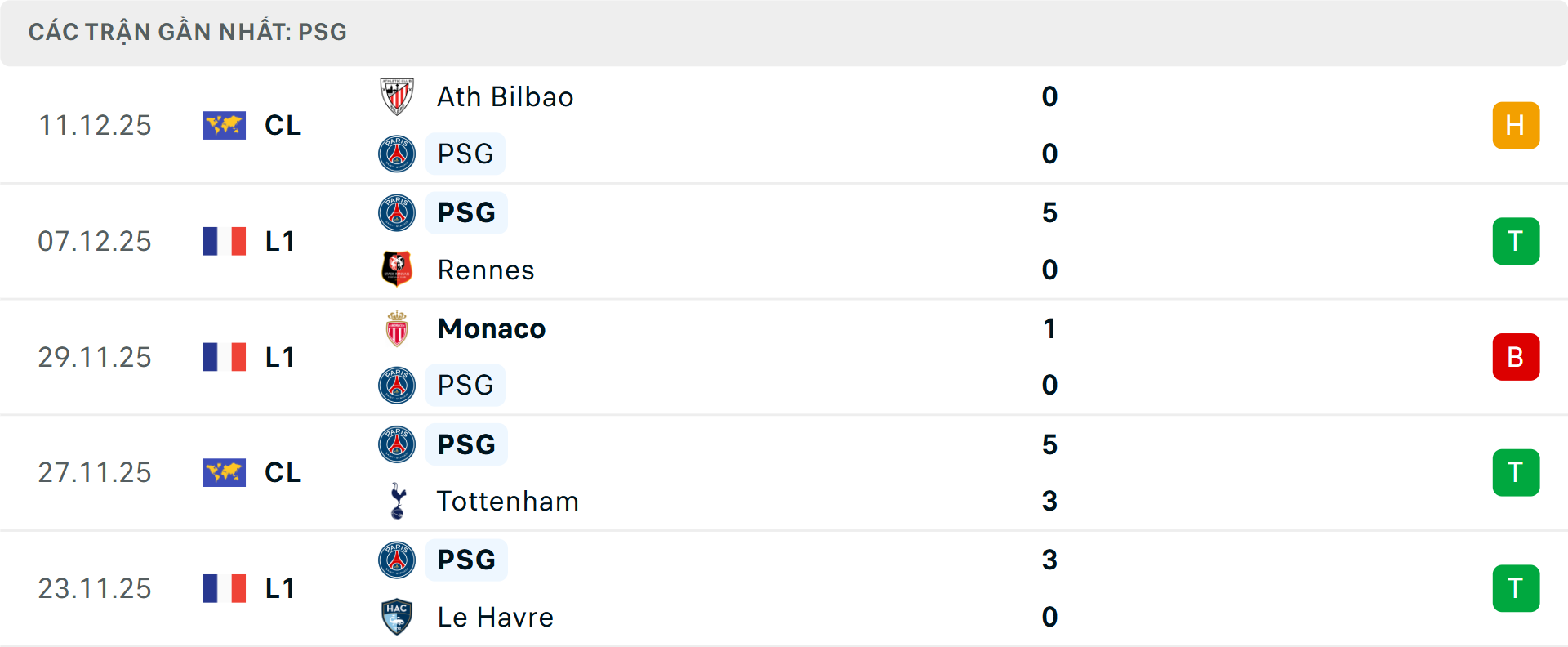Viewport: 1568px width, 647px height.
Task: Click the Rennes club crest
Action: 397,269
